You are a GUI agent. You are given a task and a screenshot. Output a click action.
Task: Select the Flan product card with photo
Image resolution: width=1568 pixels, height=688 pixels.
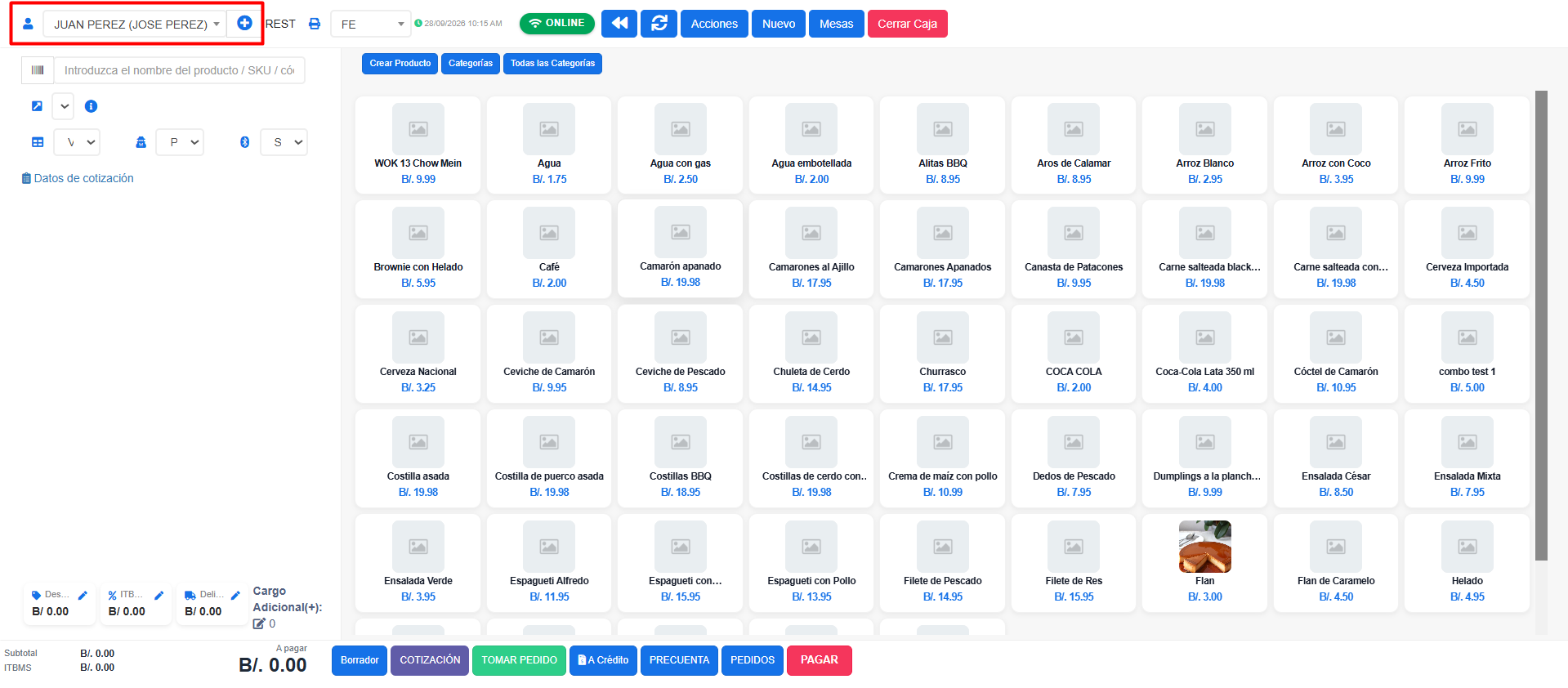point(1204,562)
